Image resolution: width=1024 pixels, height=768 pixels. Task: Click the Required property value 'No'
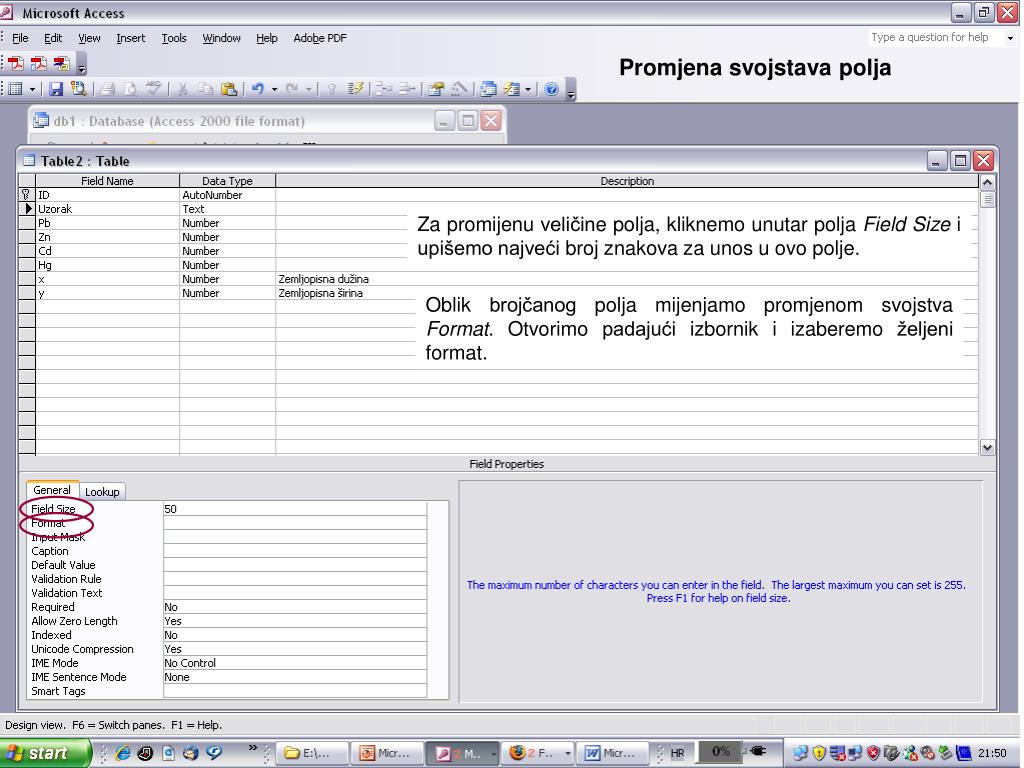[x=295, y=607]
